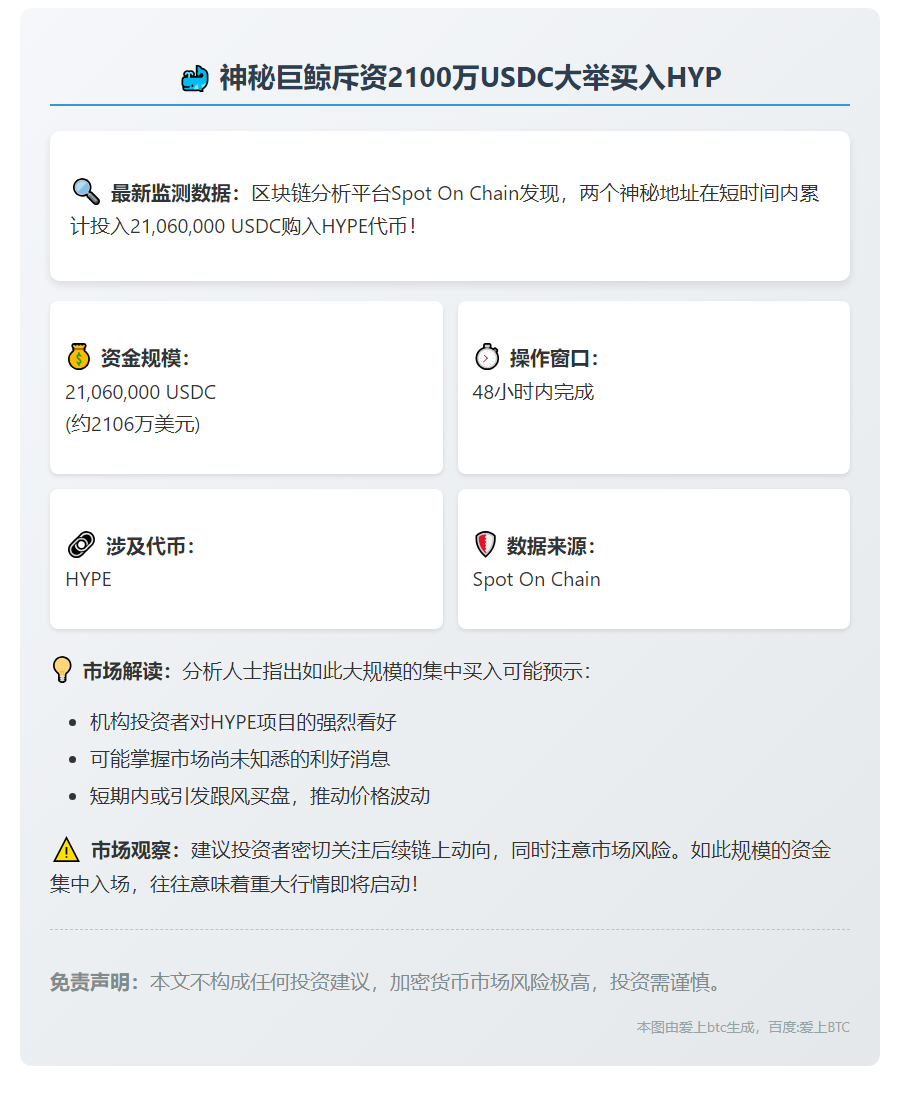Viewport: 900px width, 1097px height.
Task: Click the light bulb icon beside 市场解读
Action: click(x=62, y=670)
